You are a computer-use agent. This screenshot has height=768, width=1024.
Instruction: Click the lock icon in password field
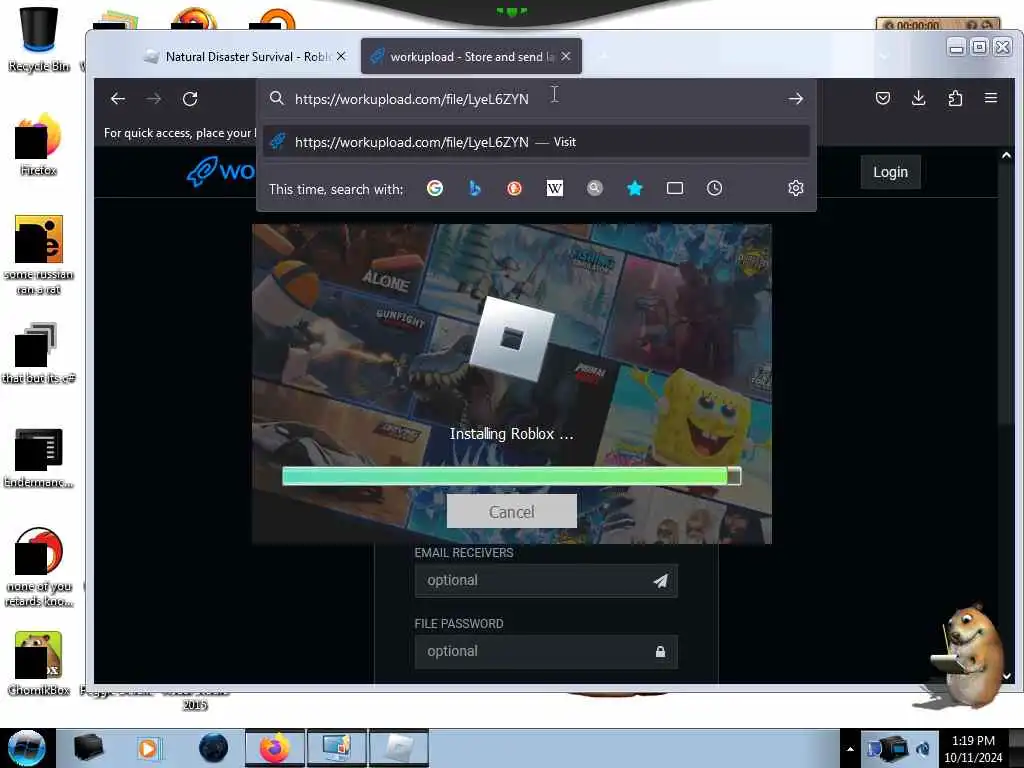point(660,651)
